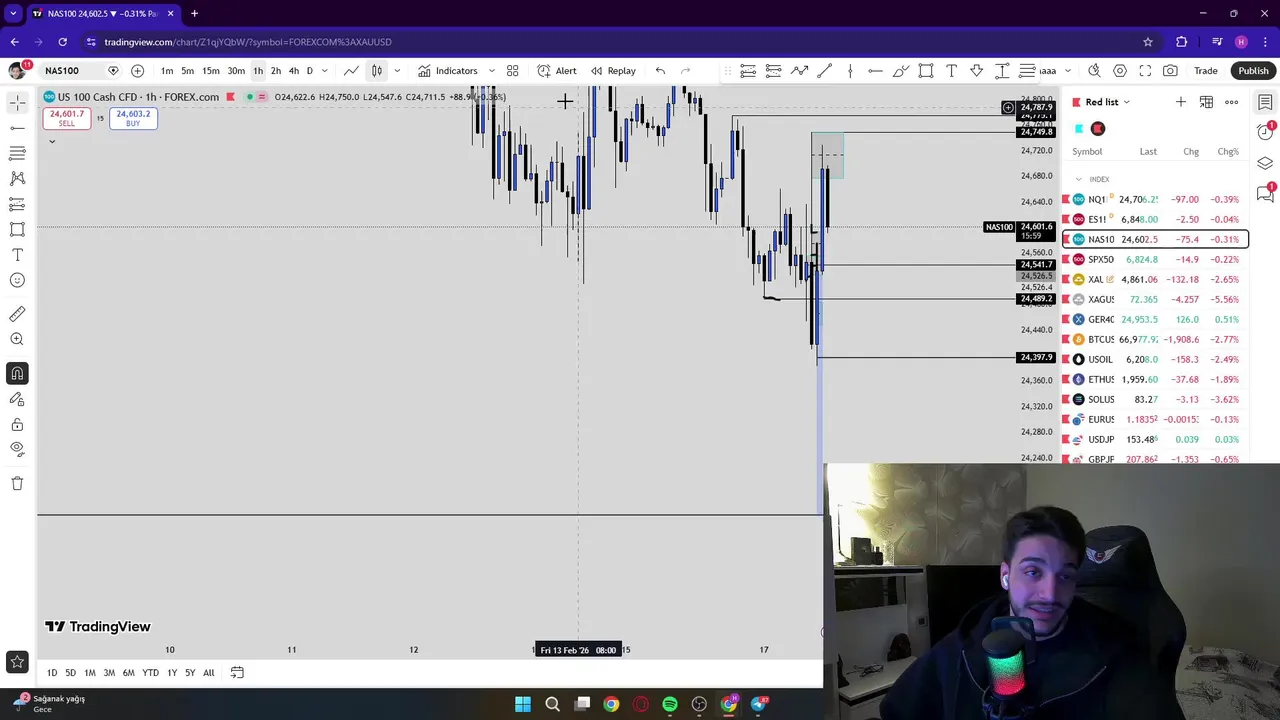Select the crosshair cursor tool
This screenshot has height=720, width=1280.
click(17, 102)
